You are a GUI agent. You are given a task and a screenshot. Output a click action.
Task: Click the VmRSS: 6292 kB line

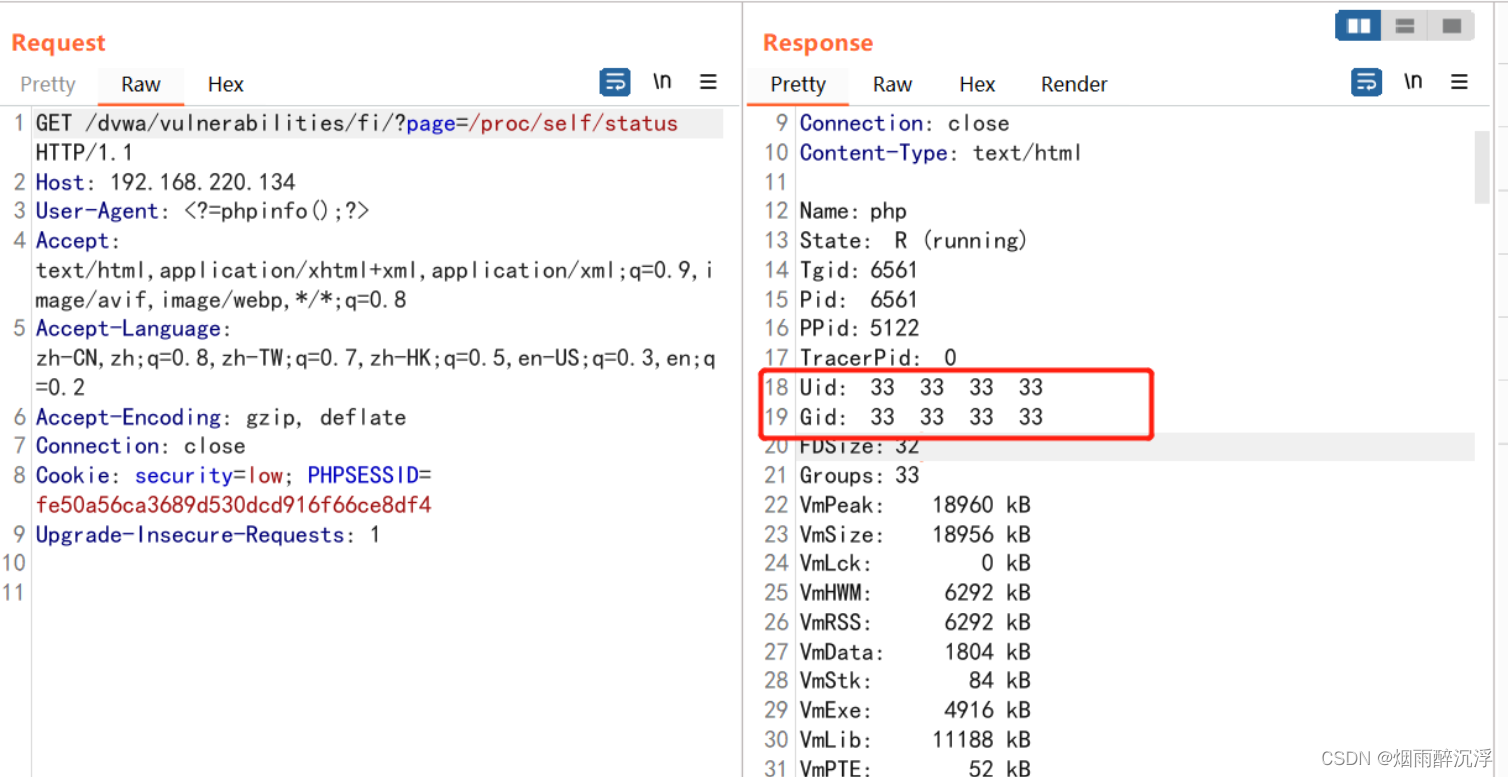tap(915, 622)
